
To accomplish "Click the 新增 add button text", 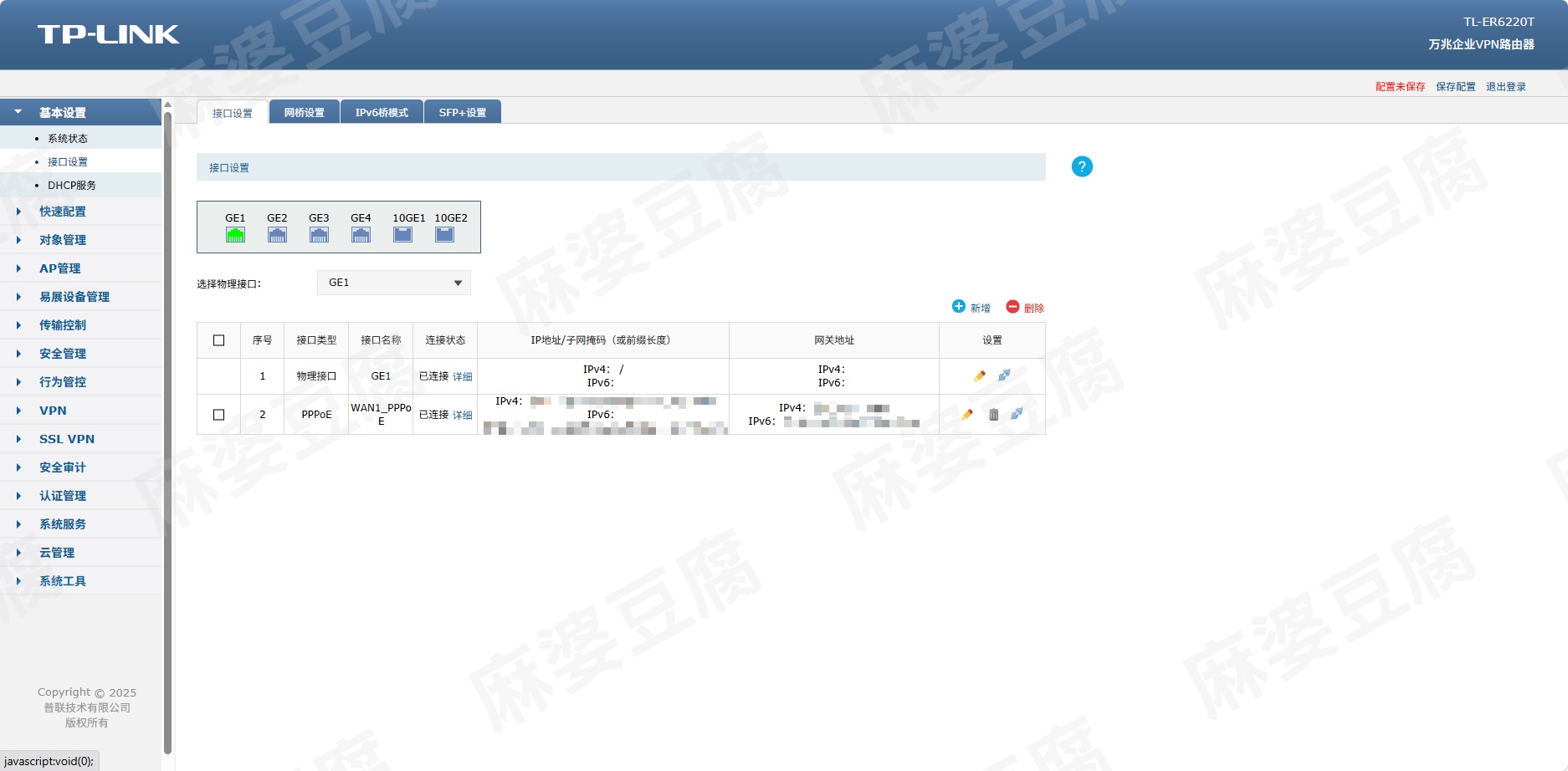I will (x=981, y=309).
